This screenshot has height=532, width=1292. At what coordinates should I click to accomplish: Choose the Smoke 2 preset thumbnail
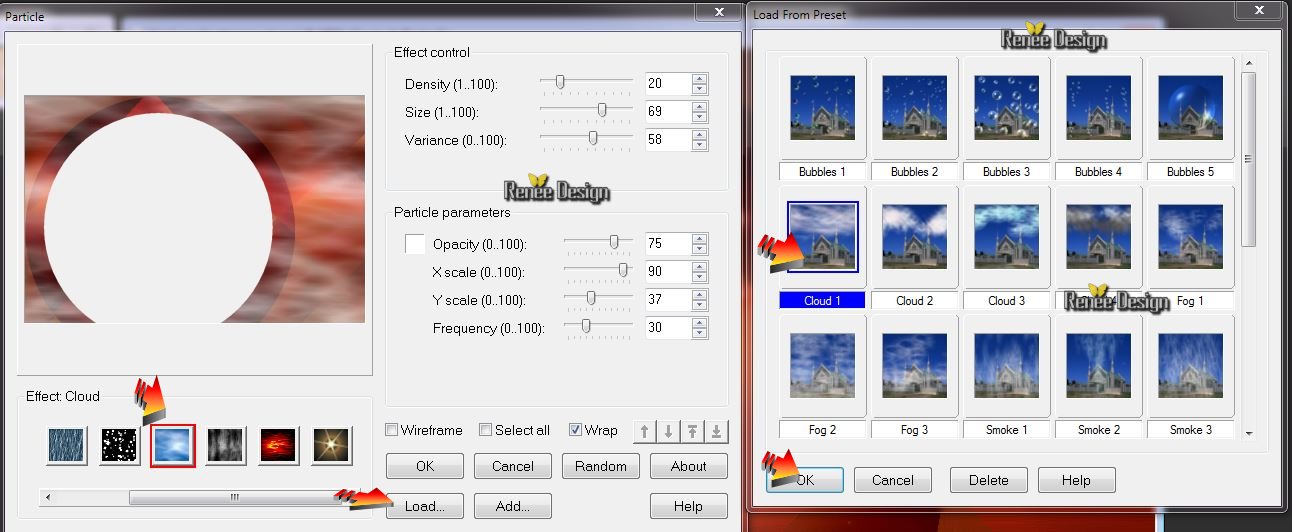pyautogui.click(x=1098, y=366)
